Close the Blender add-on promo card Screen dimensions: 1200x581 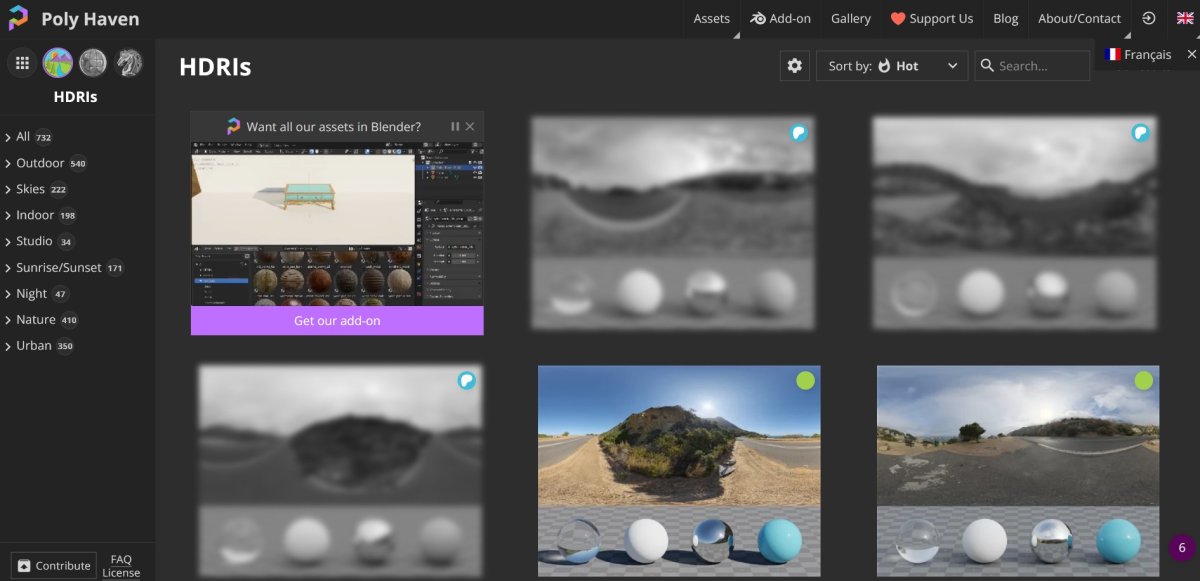pos(470,127)
